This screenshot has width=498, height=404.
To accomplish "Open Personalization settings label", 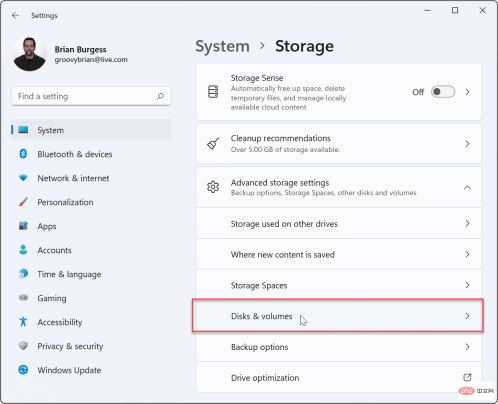I will [65, 202].
